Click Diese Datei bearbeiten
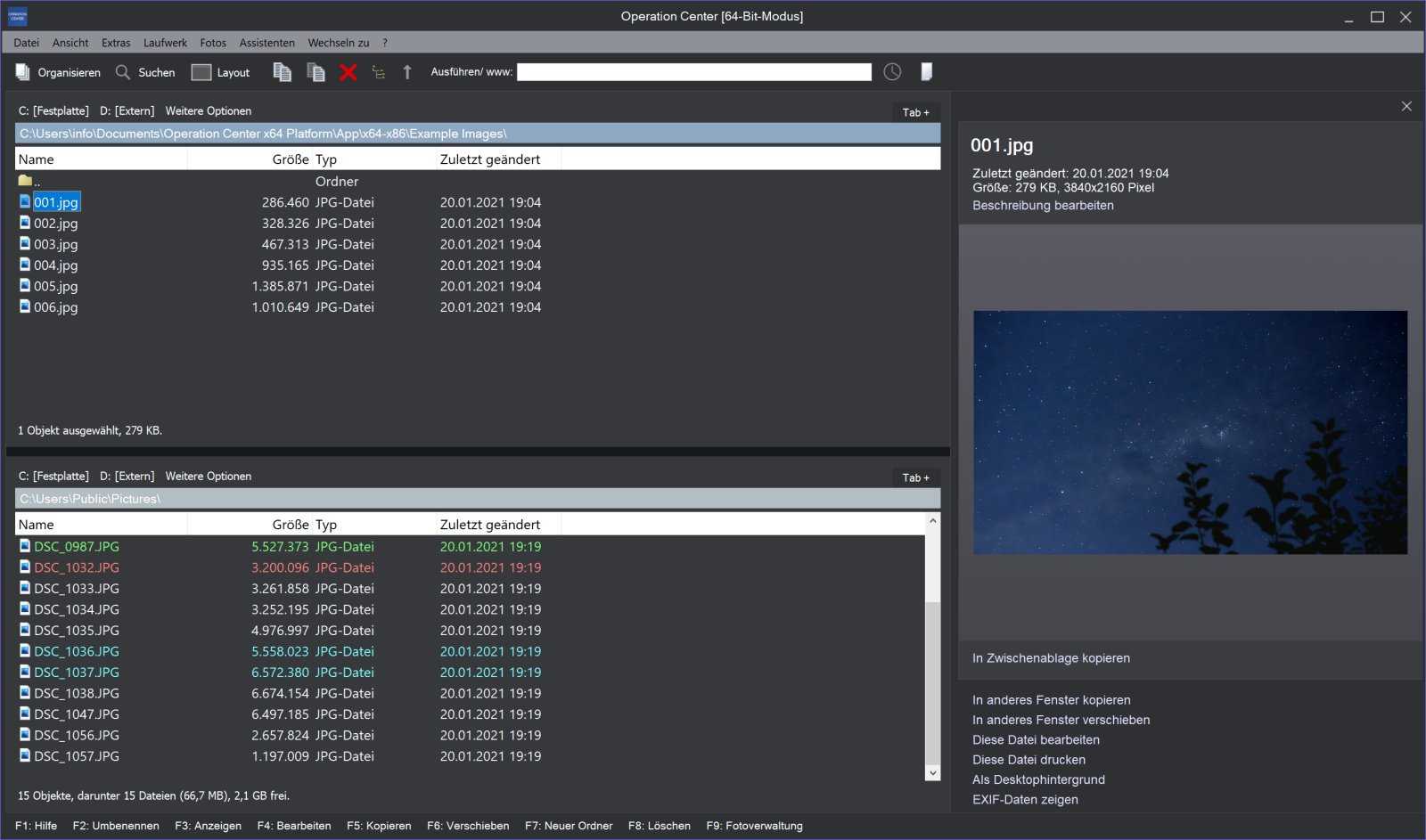1426x840 pixels. coord(1036,739)
